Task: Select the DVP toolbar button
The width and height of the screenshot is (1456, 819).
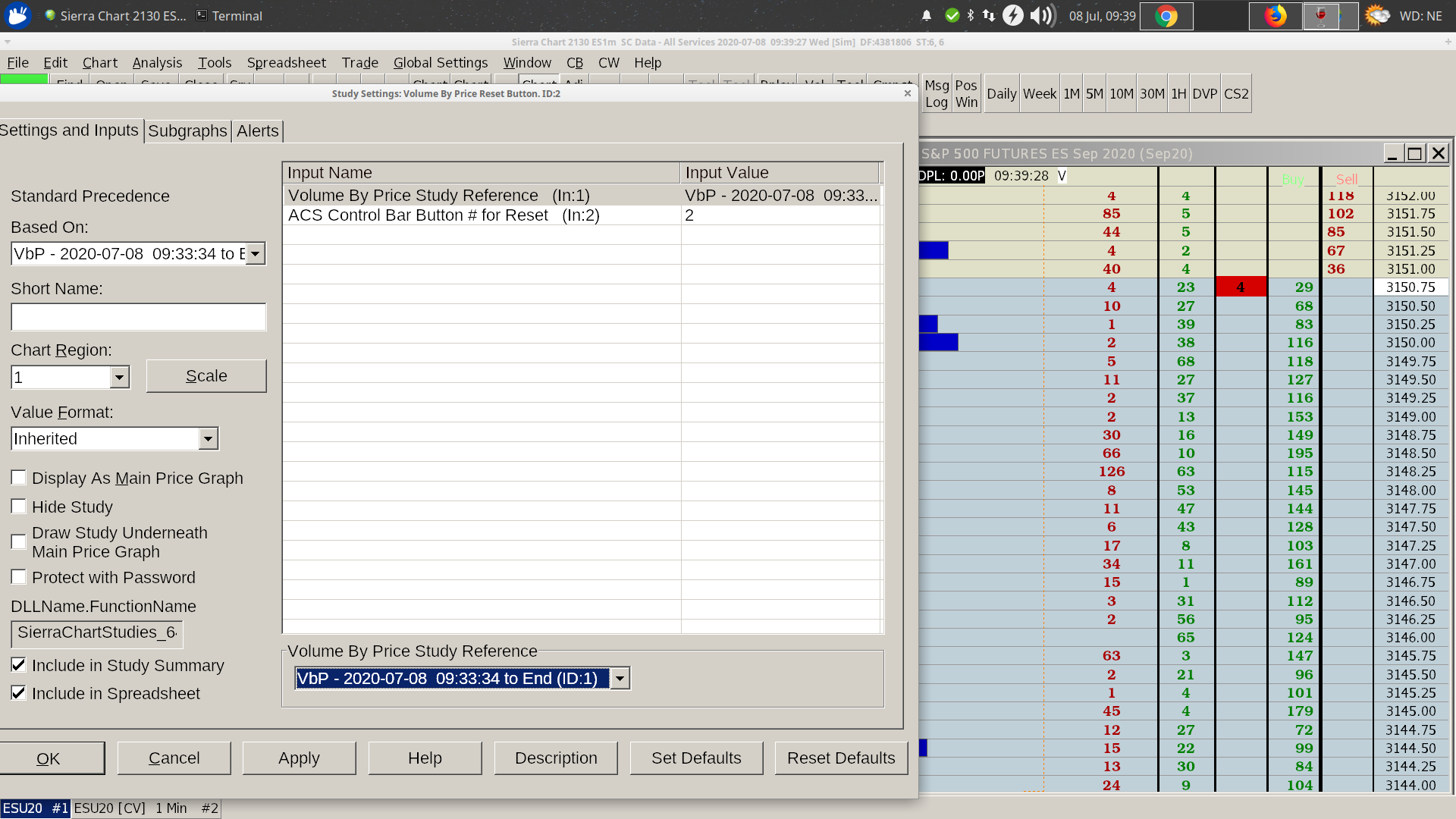Action: tap(1204, 93)
